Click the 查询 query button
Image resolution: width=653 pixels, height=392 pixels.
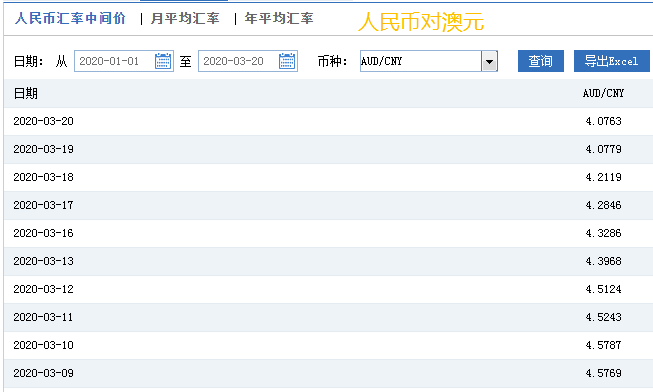point(541,61)
